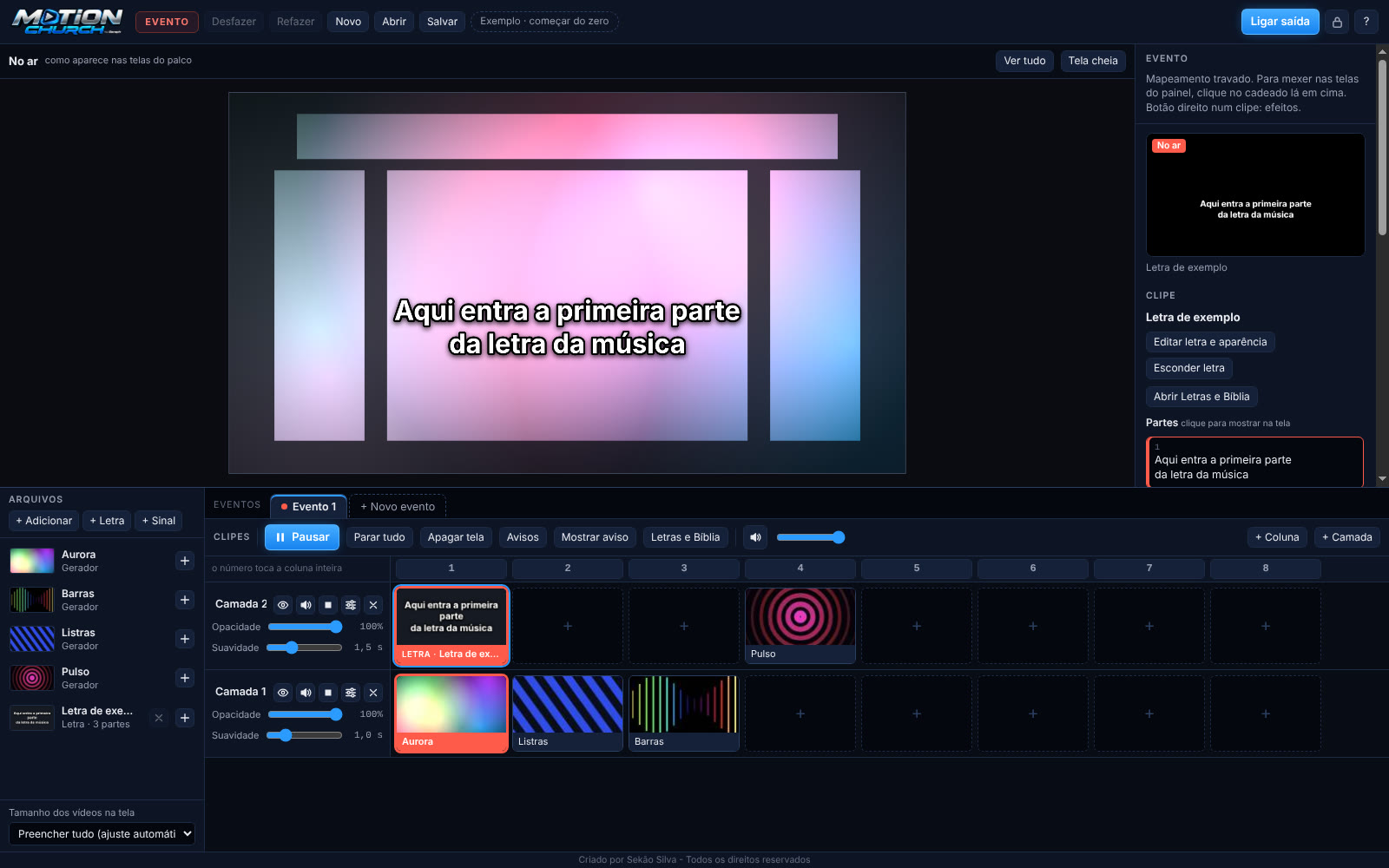Toggle Camada 2 visibility eye
1389x868 pixels.
(x=283, y=605)
